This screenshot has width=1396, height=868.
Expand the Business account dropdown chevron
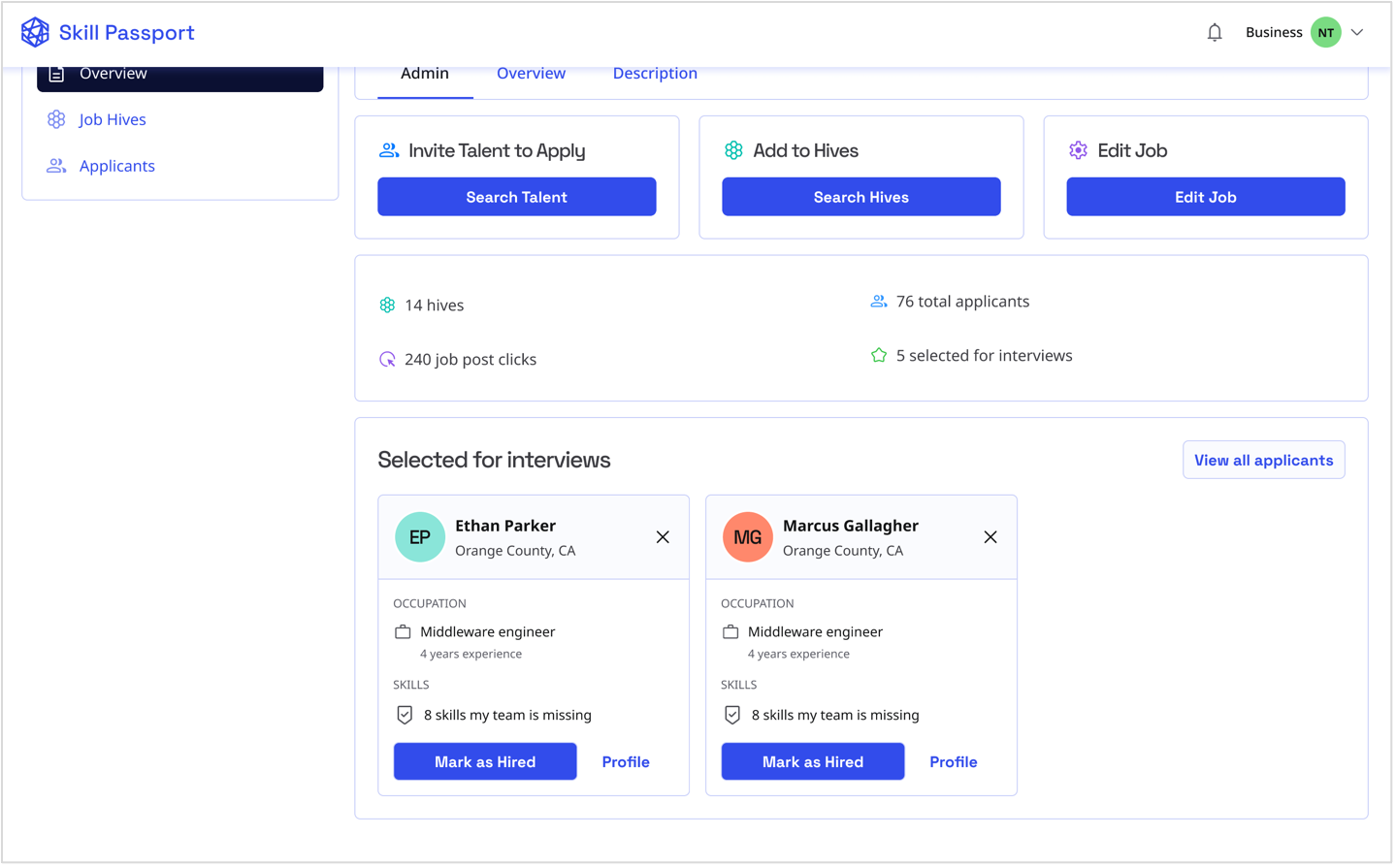(x=1357, y=32)
